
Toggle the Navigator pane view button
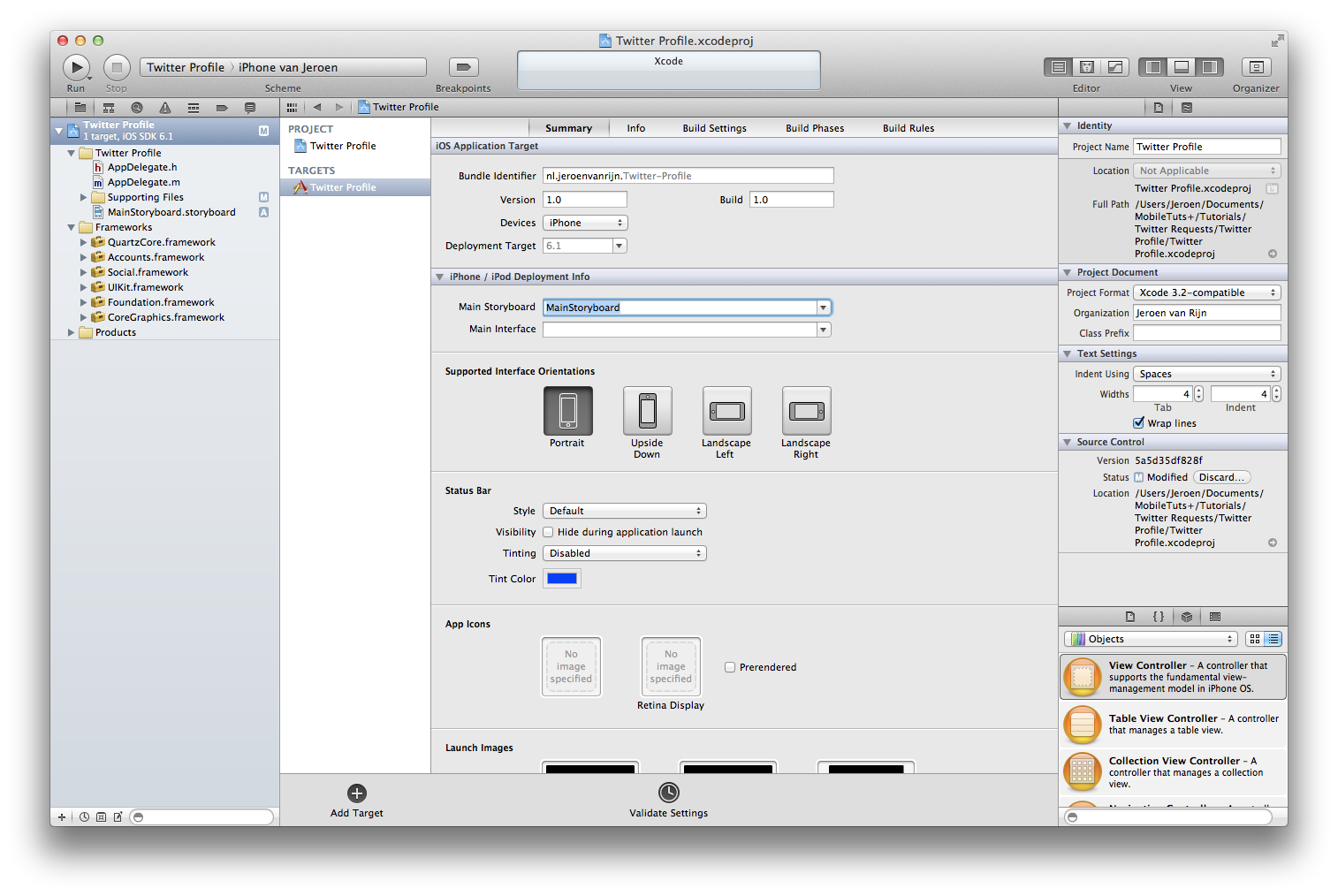tap(1153, 67)
